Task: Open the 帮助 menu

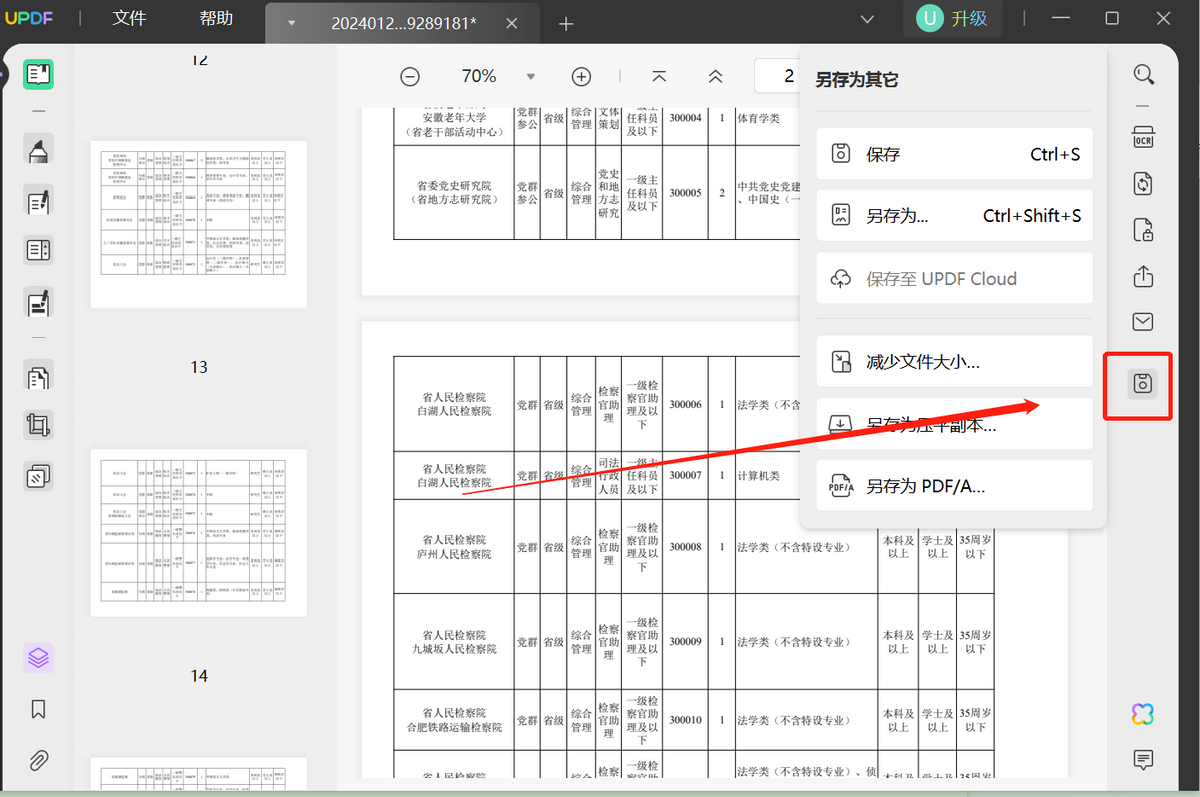Action: point(216,19)
